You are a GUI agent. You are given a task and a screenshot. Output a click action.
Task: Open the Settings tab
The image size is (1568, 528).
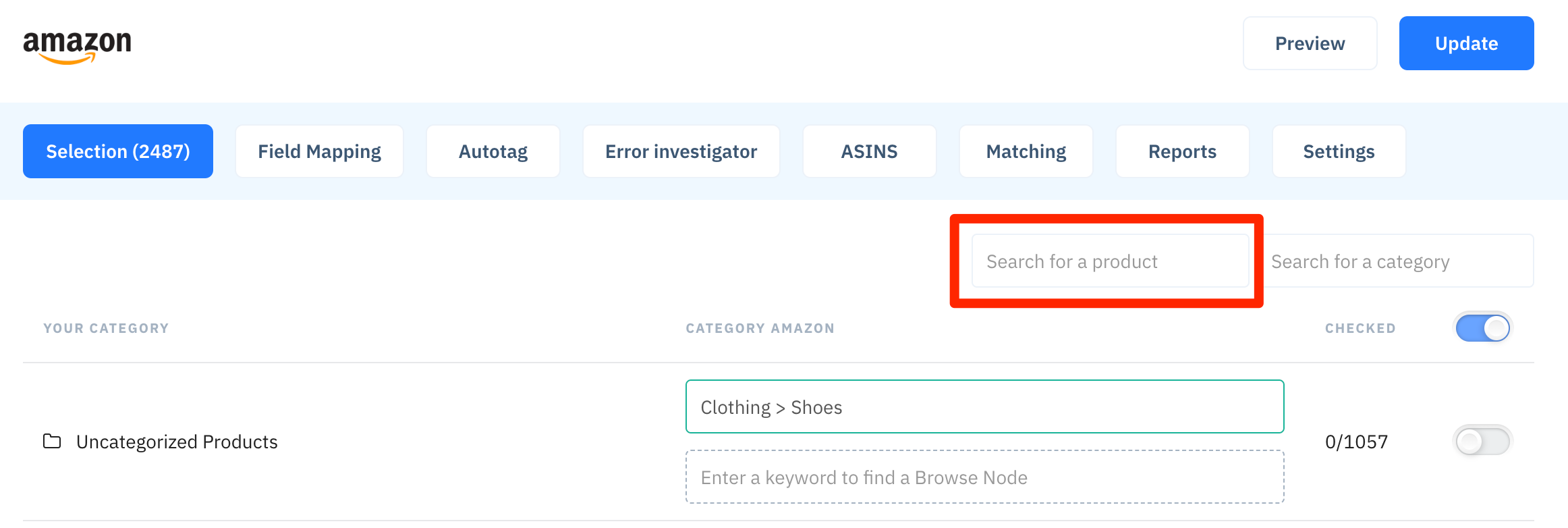(1339, 151)
